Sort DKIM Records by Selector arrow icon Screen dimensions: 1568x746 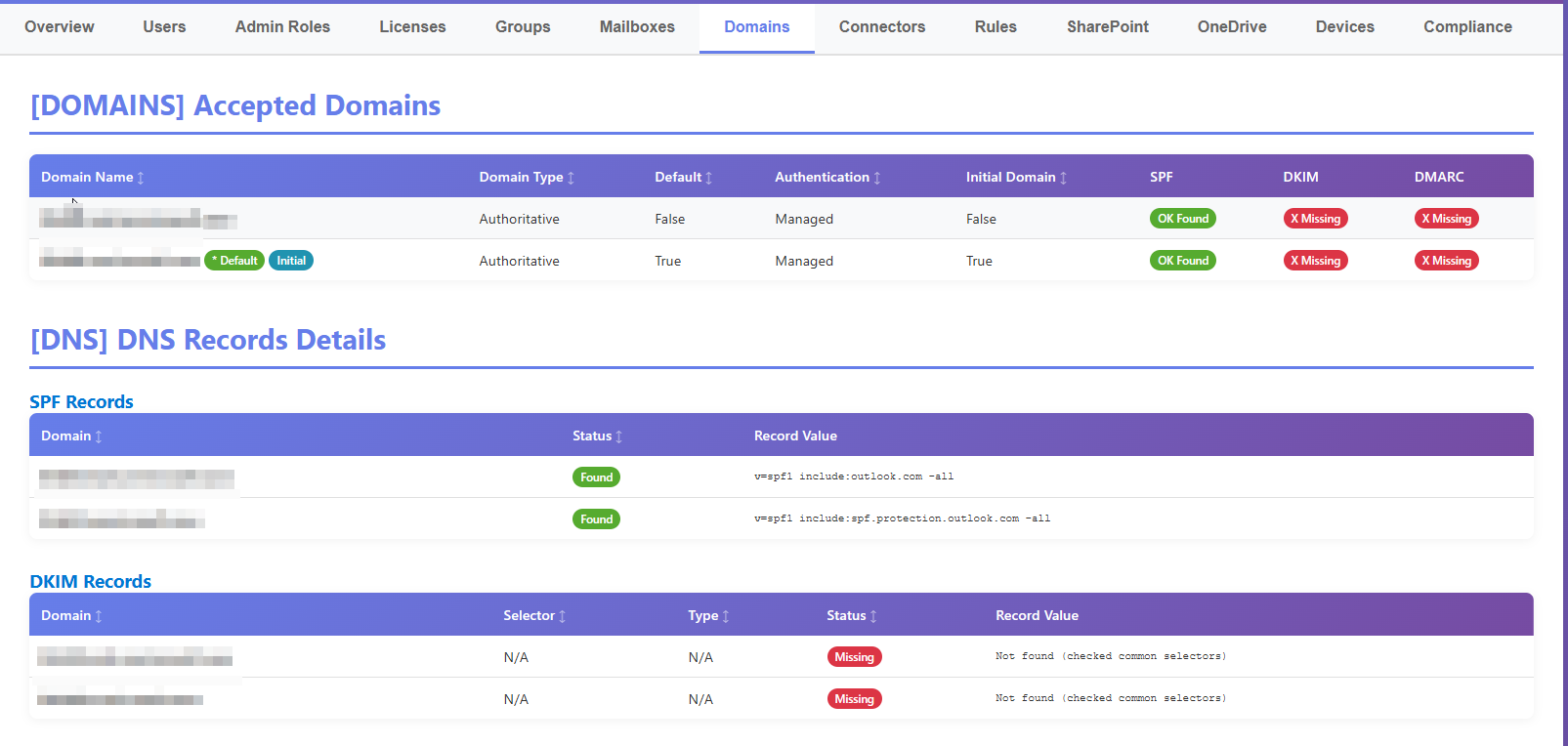[563, 616]
